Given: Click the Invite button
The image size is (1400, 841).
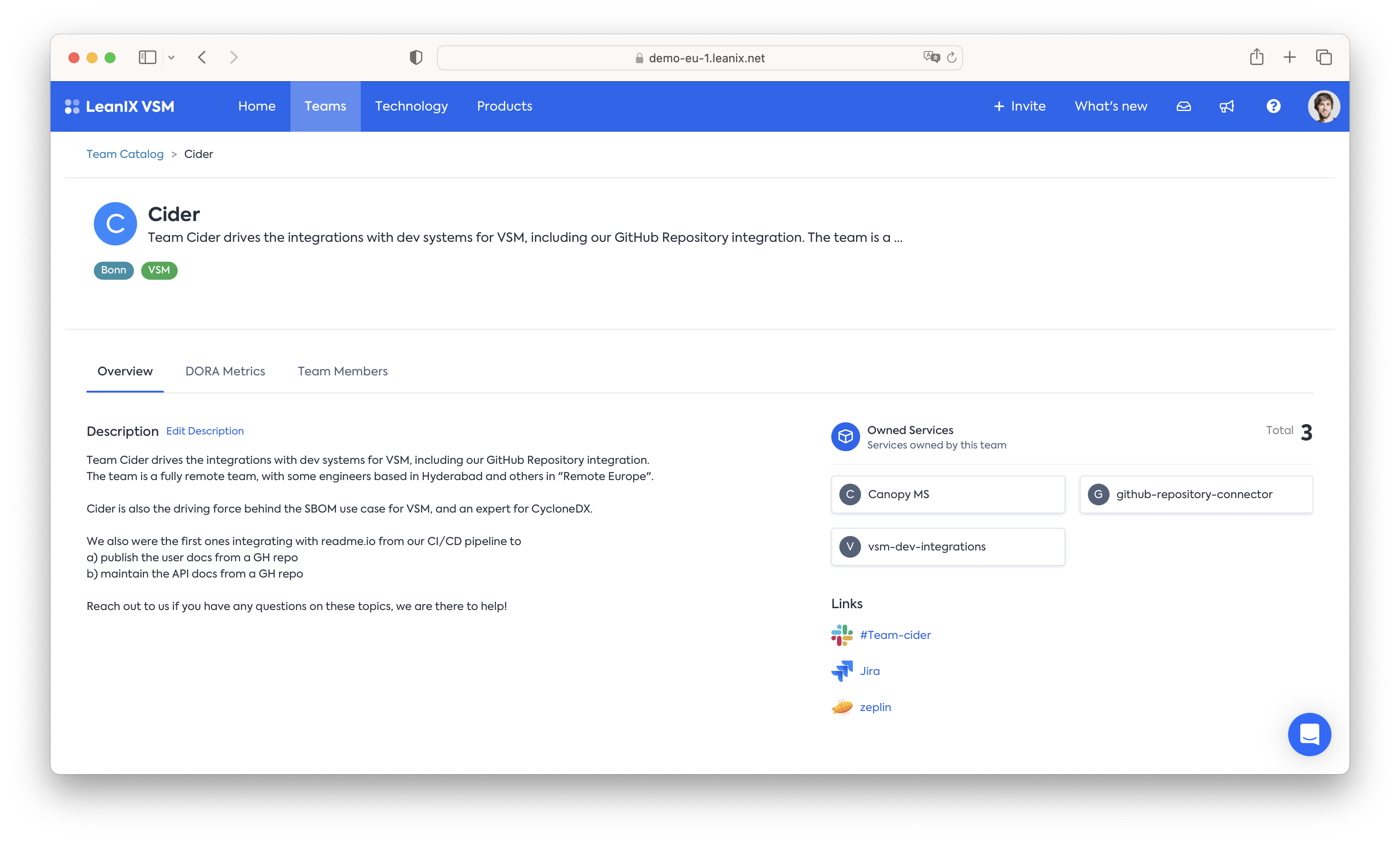Looking at the screenshot, I should 1019,106.
